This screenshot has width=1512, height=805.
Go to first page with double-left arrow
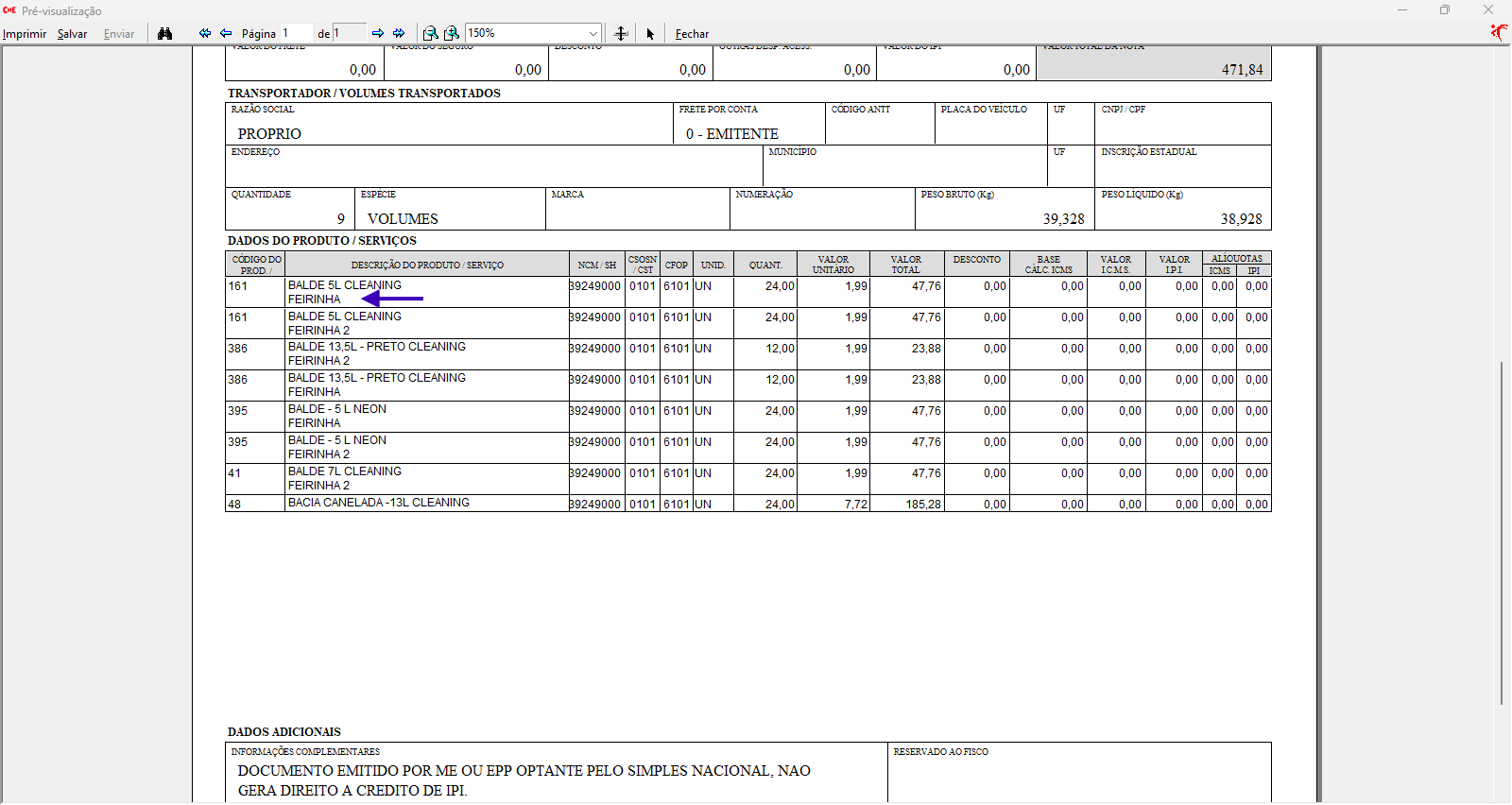click(204, 33)
